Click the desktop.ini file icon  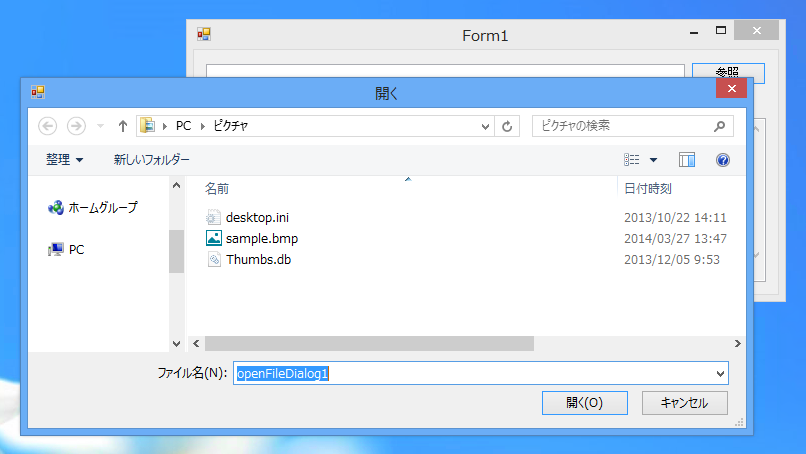[213, 217]
